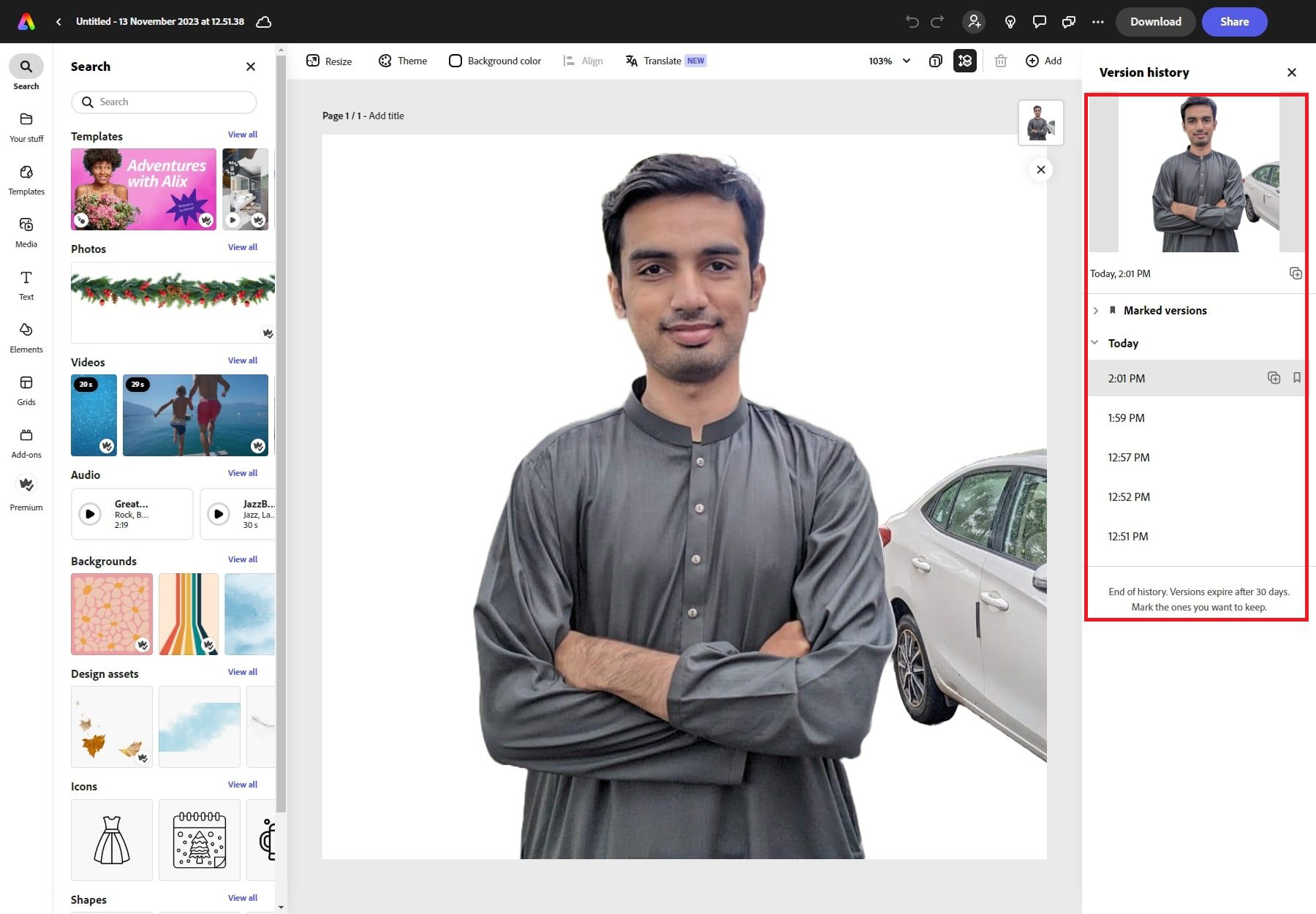Select the Add-ons sidebar icon
Viewport: 1316px width, 914px height.
click(x=26, y=439)
